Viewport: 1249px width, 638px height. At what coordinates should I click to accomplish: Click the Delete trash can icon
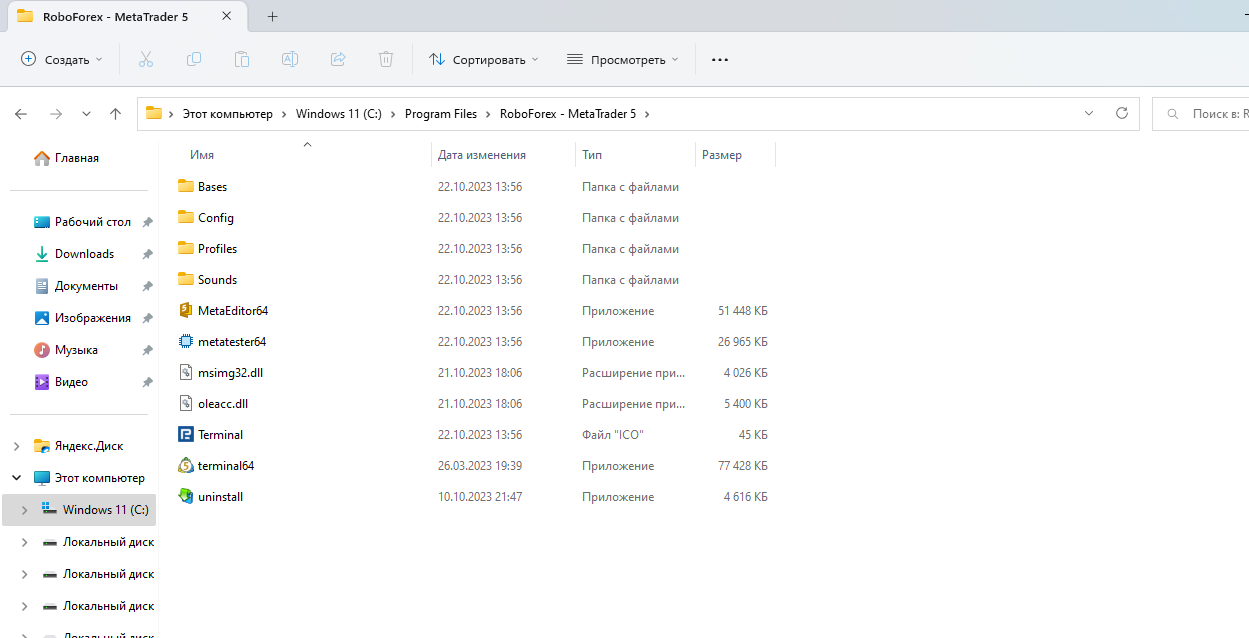pos(386,59)
